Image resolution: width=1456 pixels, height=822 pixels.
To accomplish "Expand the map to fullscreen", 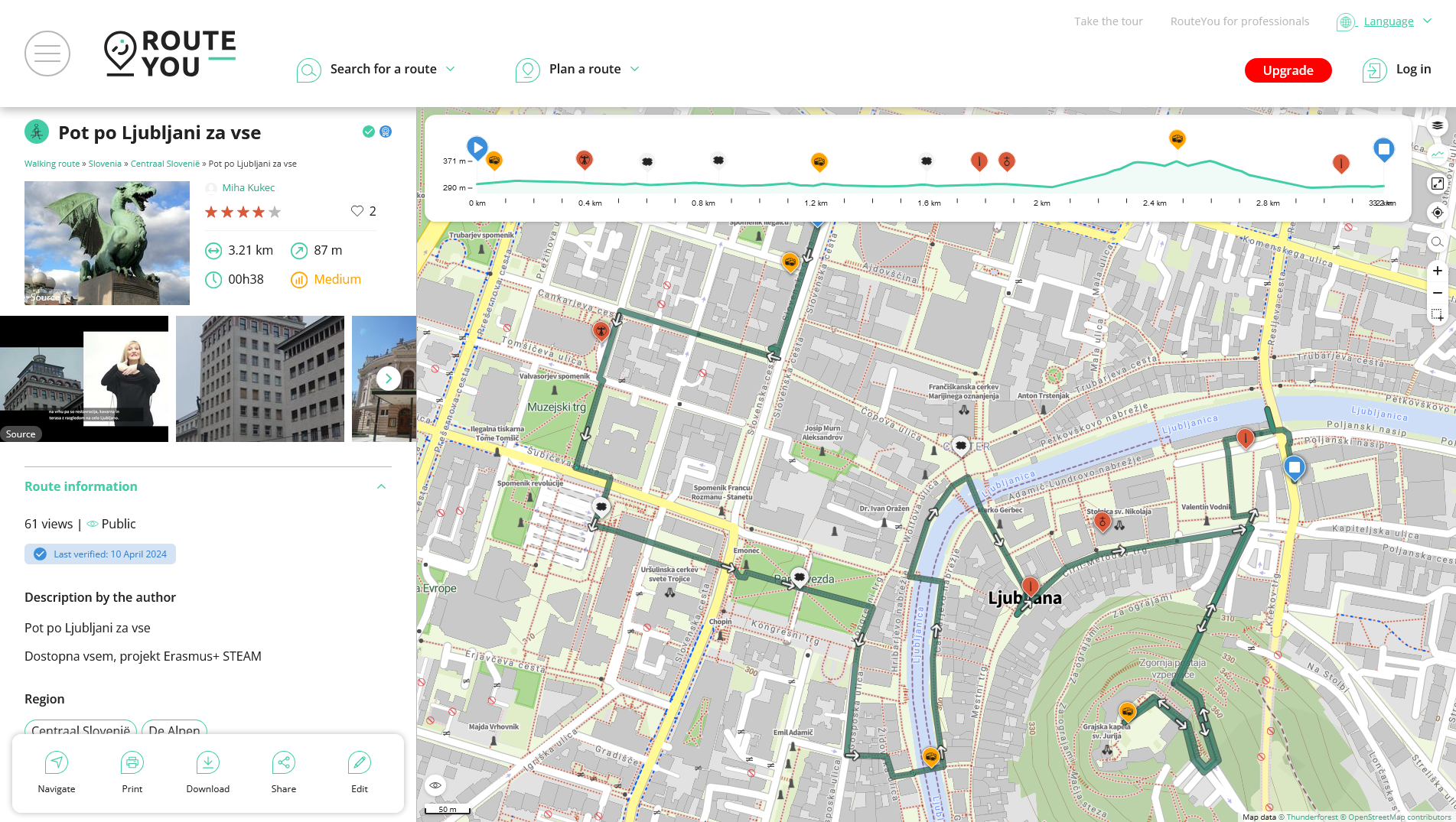I will [1438, 184].
